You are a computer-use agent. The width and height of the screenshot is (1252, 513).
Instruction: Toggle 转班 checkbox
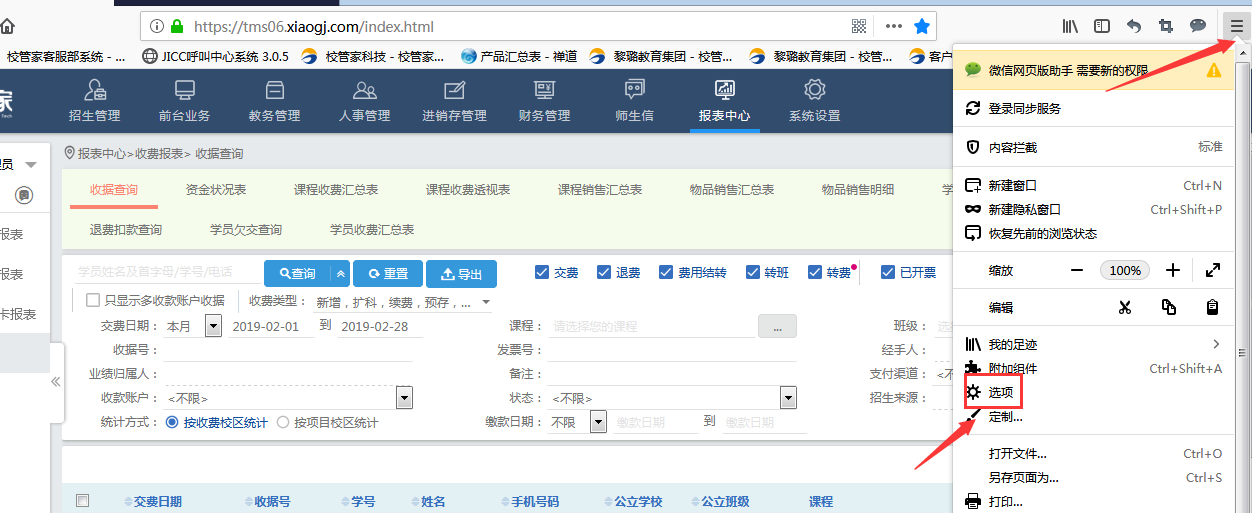[752, 273]
